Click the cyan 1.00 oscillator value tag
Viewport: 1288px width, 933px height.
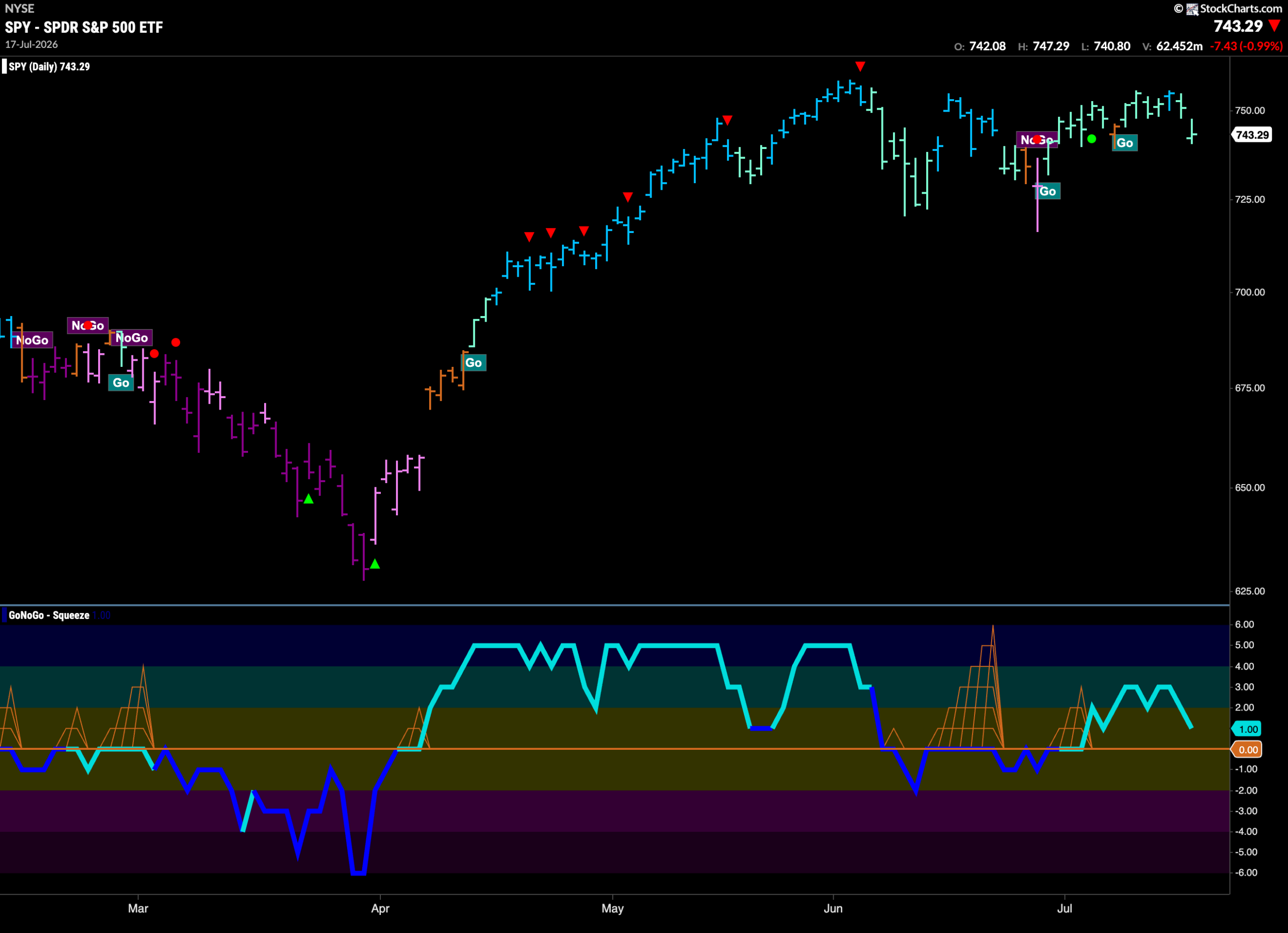[1248, 729]
